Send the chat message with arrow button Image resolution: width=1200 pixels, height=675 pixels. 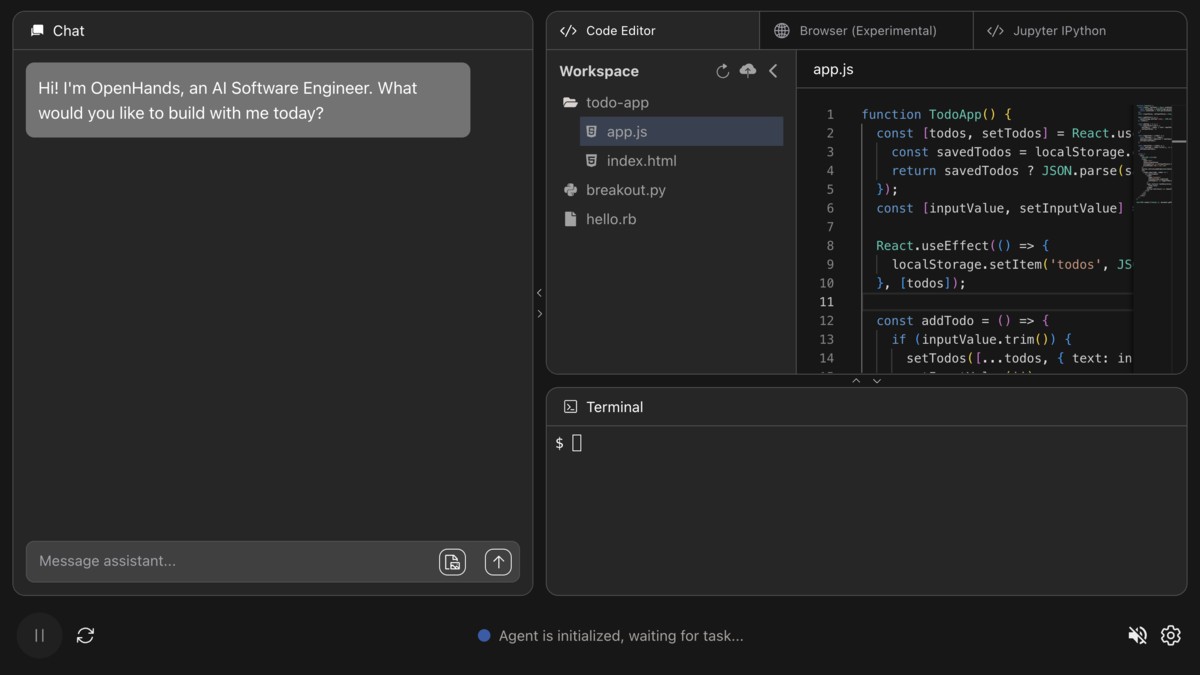pyautogui.click(x=498, y=562)
